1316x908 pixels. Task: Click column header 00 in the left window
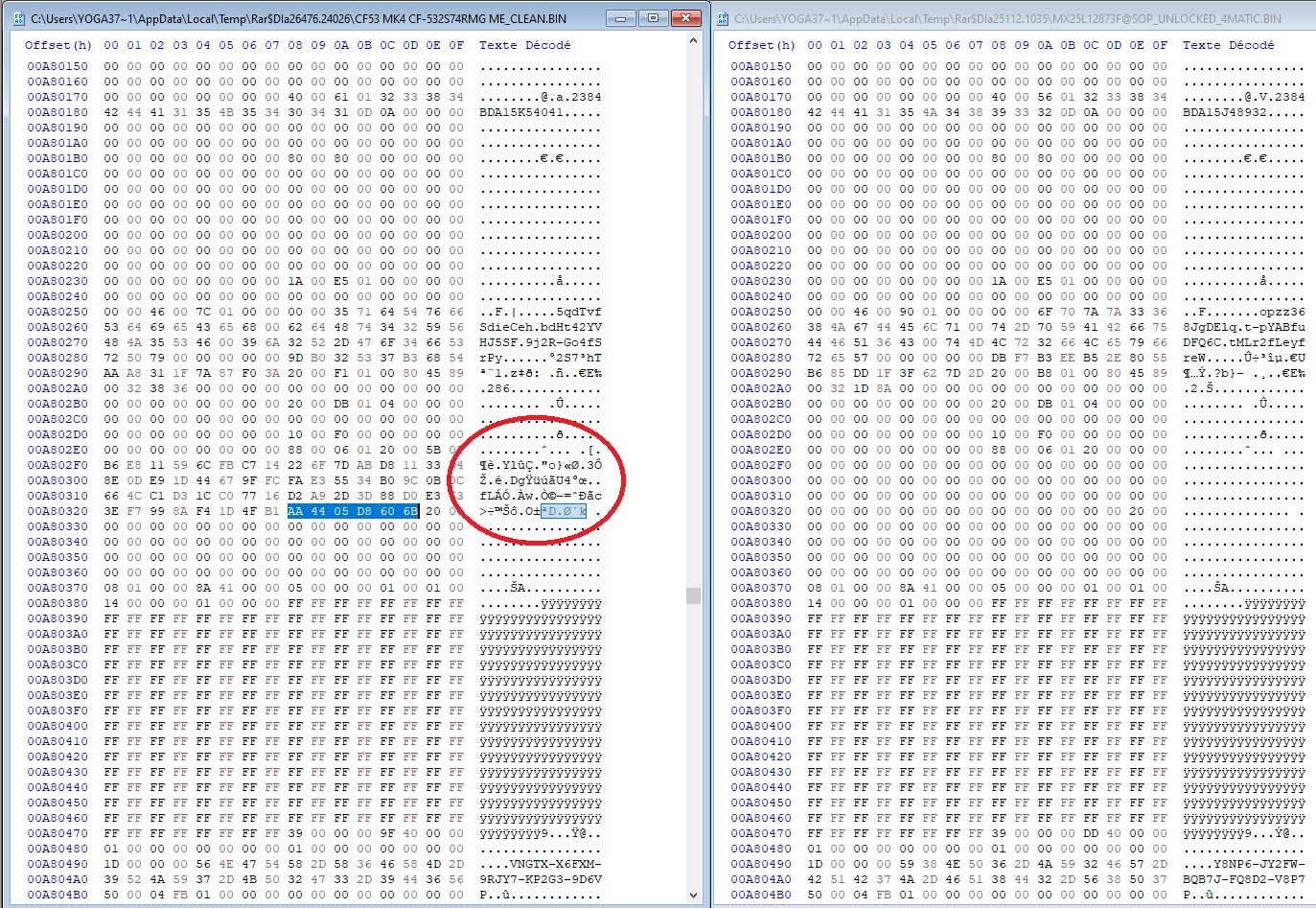click(111, 45)
